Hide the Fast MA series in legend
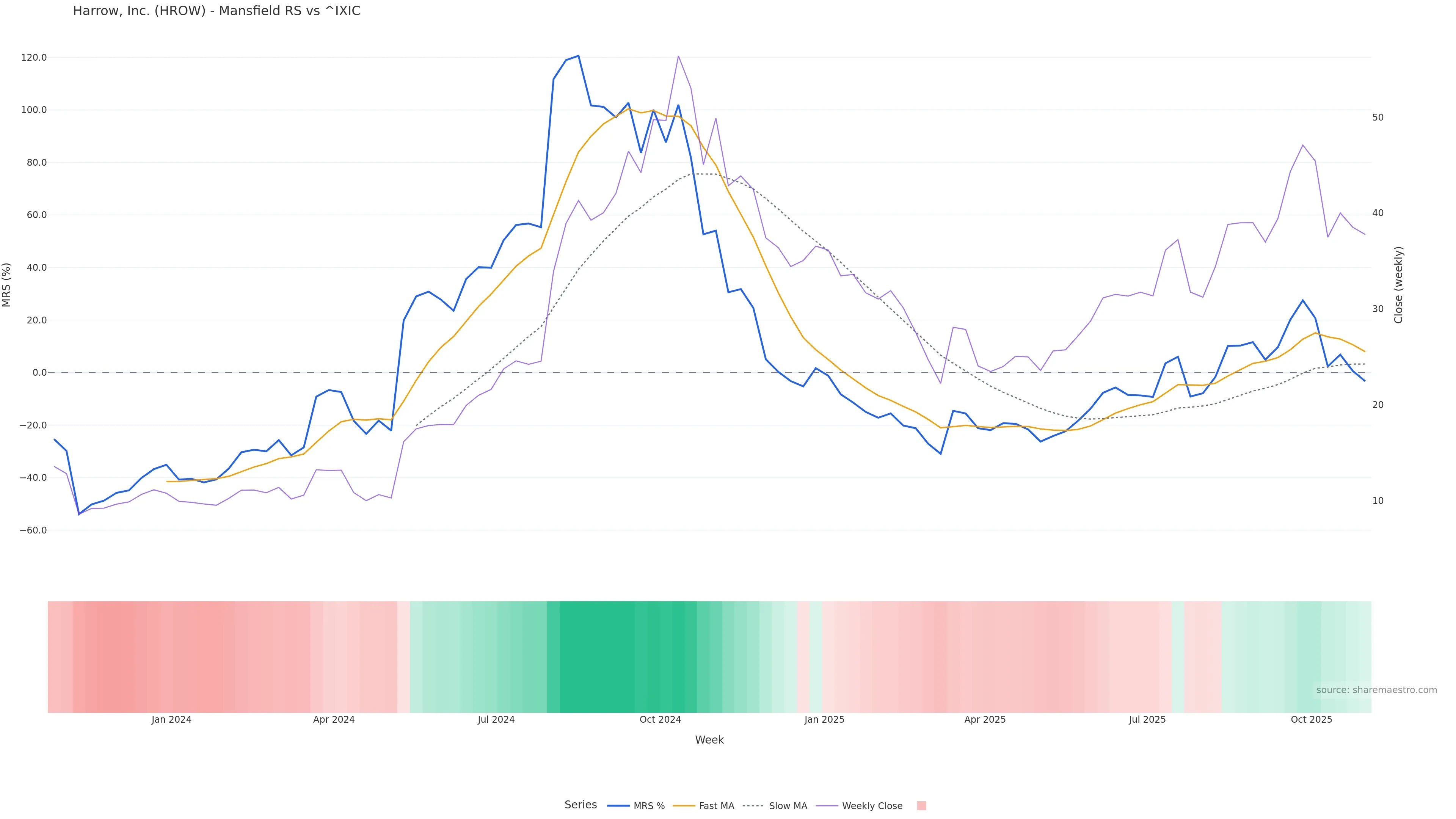Screen dimensions: 1456x819 (x=716, y=806)
